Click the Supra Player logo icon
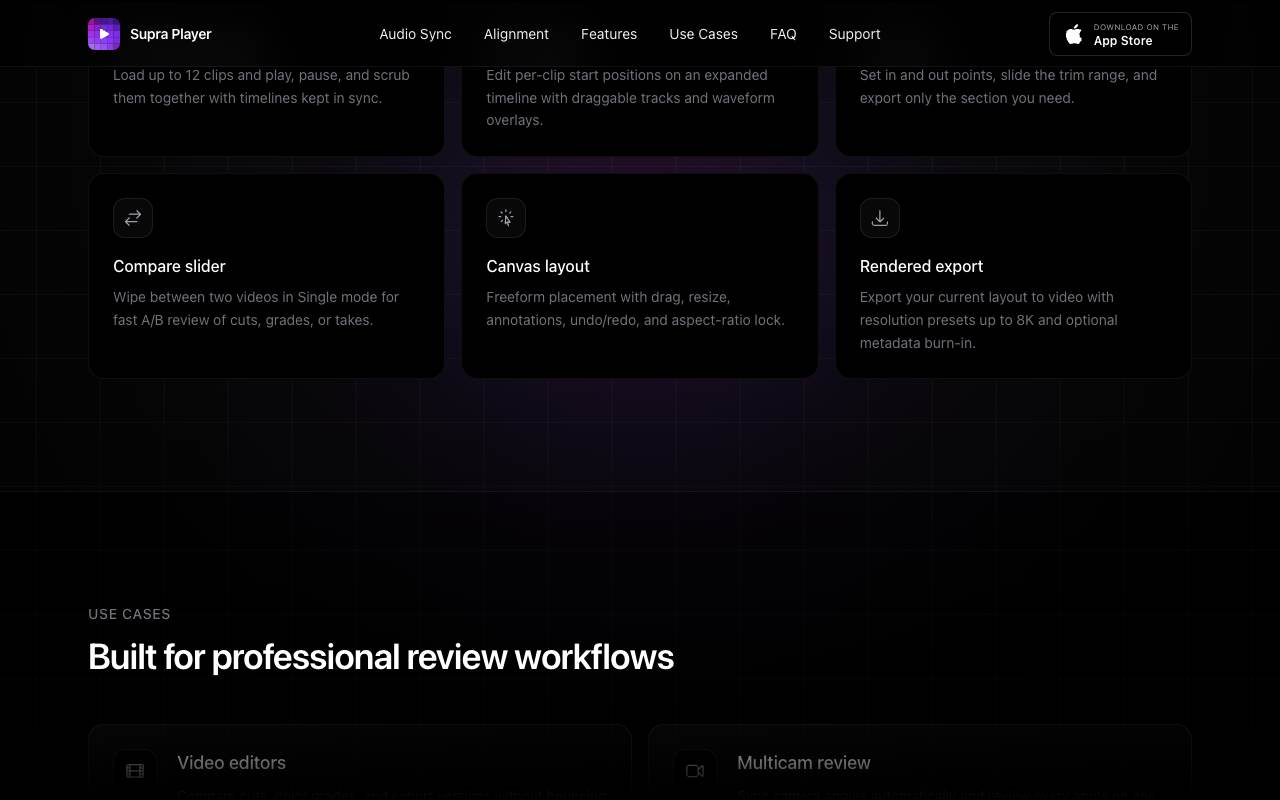The width and height of the screenshot is (1280, 800). (x=104, y=34)
